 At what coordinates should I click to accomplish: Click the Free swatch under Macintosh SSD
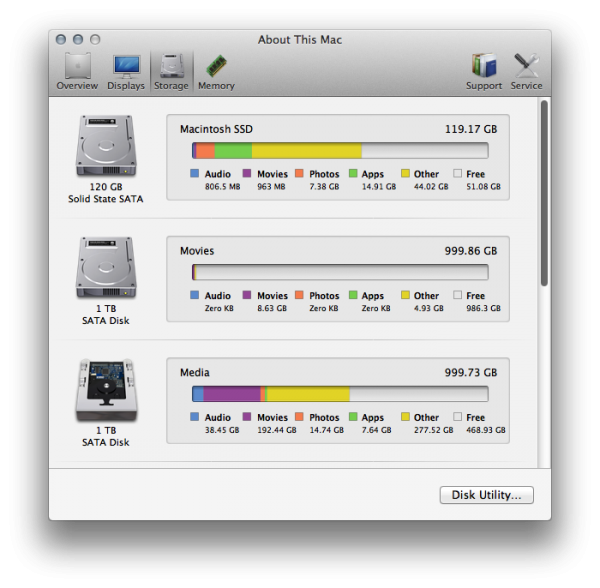click(457, 173)
